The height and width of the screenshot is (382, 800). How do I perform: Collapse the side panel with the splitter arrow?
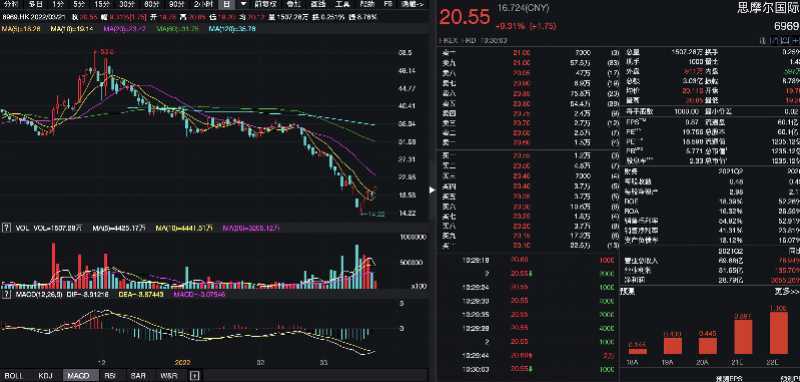pyautogui.click(x=432, y=190)
